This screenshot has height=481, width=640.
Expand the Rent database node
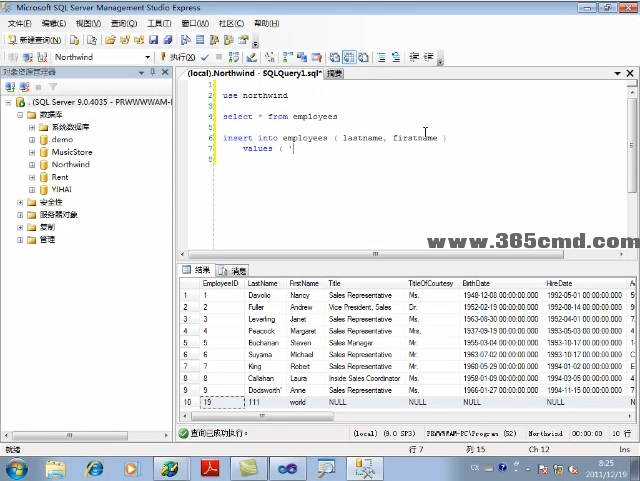point(32,178)
